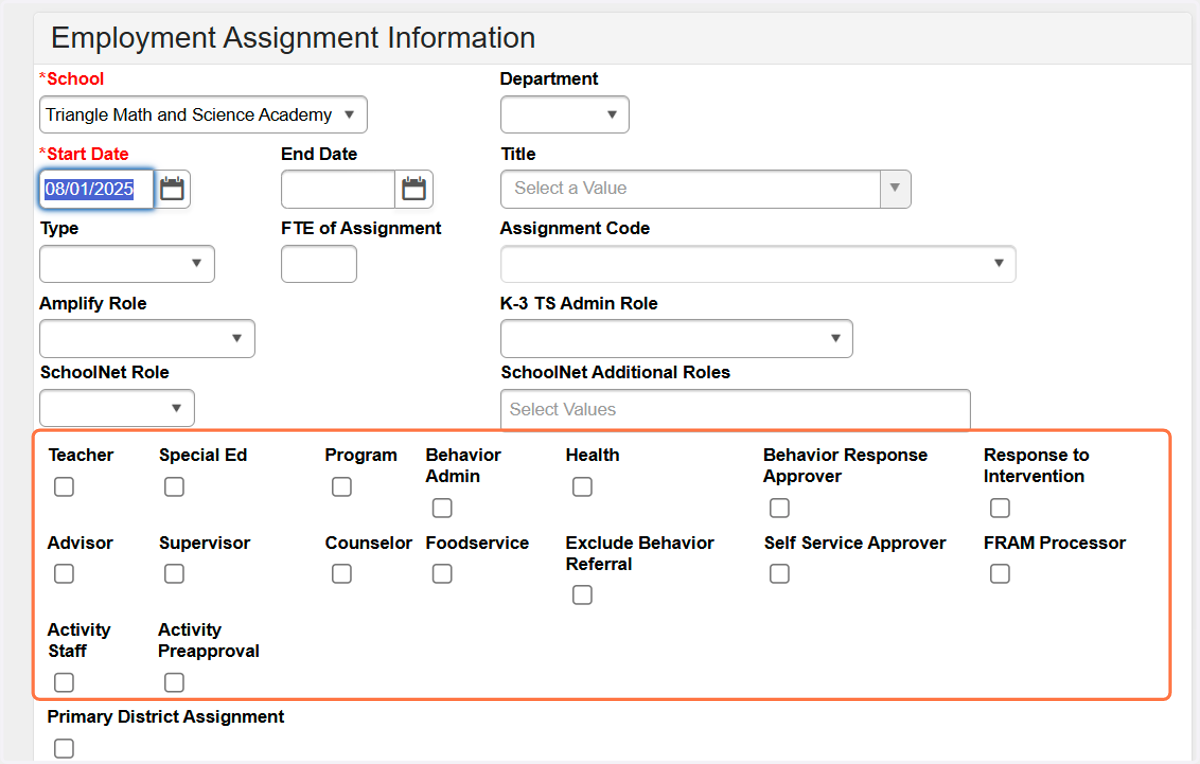Check the Activity Staff checkbox
The height and width of the screenshot is (764, 1200).
(x=64, y=682)
